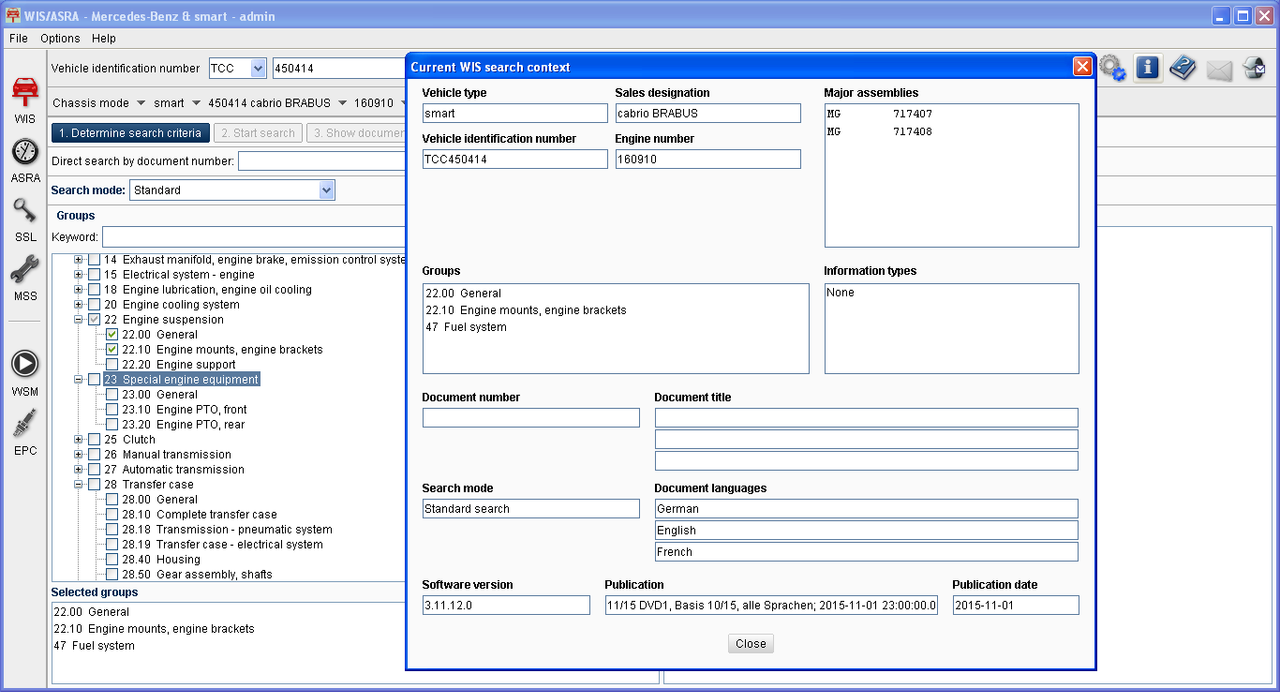Tick the 14 Exhaust manifold checkbox

(94, 259)
